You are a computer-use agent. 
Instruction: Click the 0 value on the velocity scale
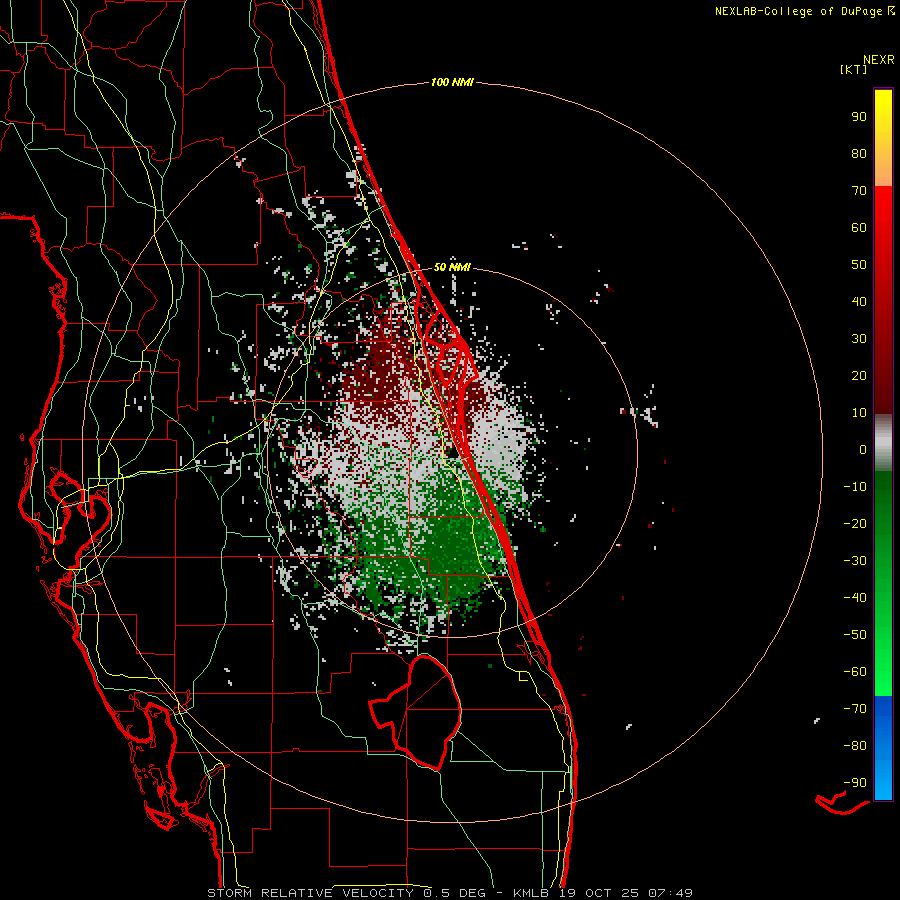863,449
